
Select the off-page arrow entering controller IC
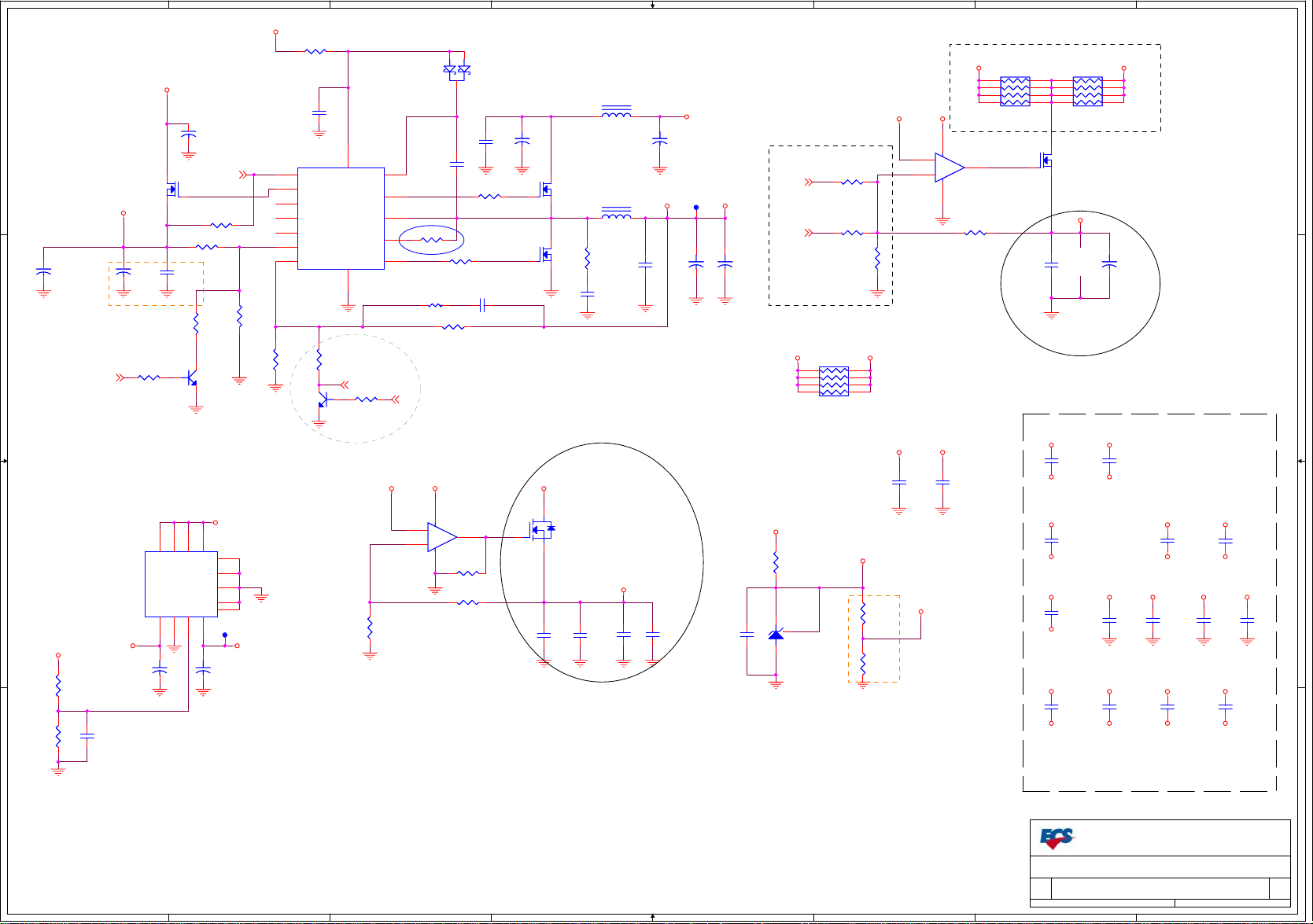coord(244,175)
